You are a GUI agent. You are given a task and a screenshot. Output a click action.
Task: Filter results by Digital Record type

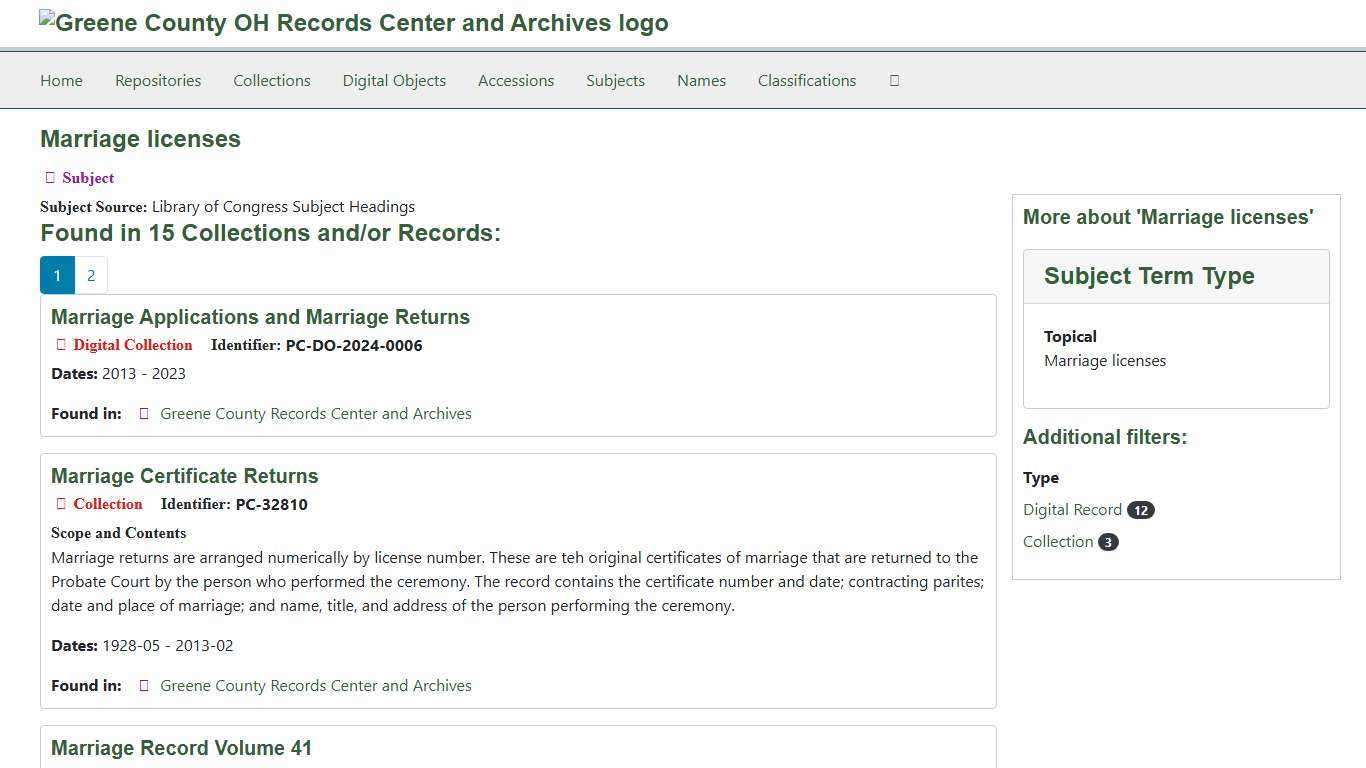coord(1072,509)
